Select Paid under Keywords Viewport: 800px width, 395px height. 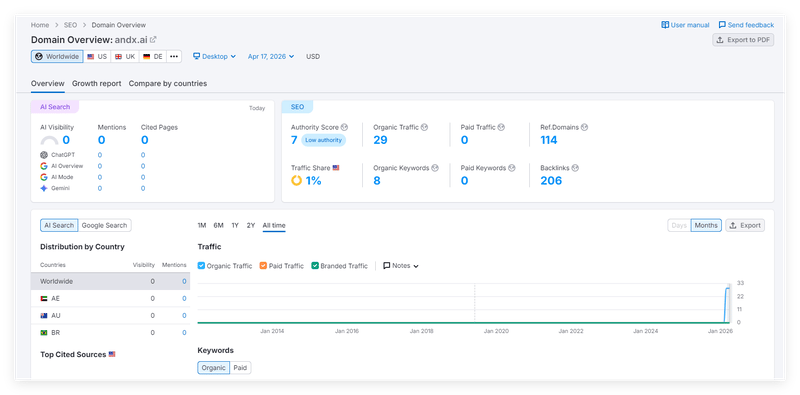[x=240, y=368]
